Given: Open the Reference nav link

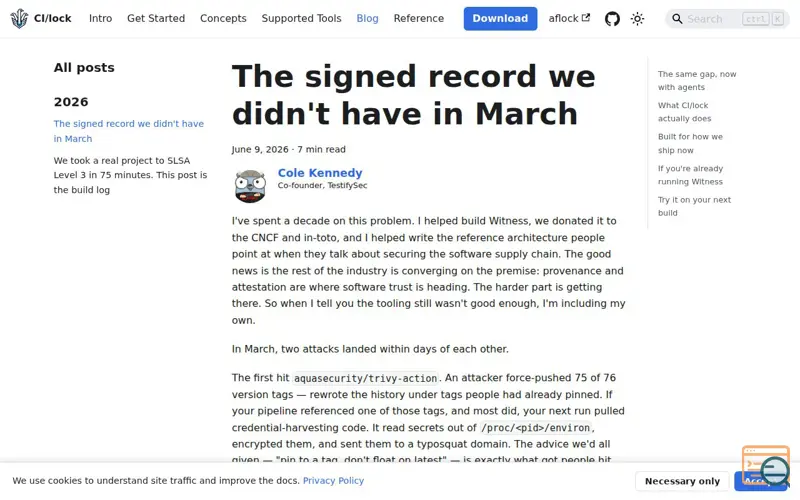Looking at the screenshot, I should tap(418, 18).
